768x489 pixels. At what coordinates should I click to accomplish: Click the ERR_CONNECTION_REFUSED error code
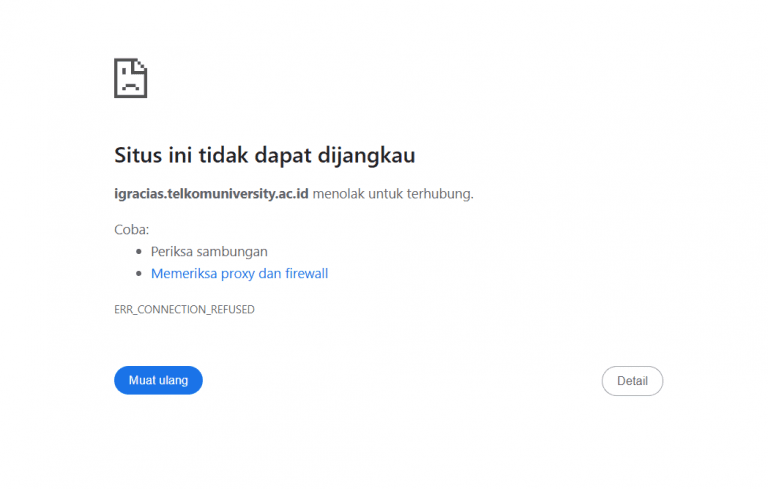point(184,310)
